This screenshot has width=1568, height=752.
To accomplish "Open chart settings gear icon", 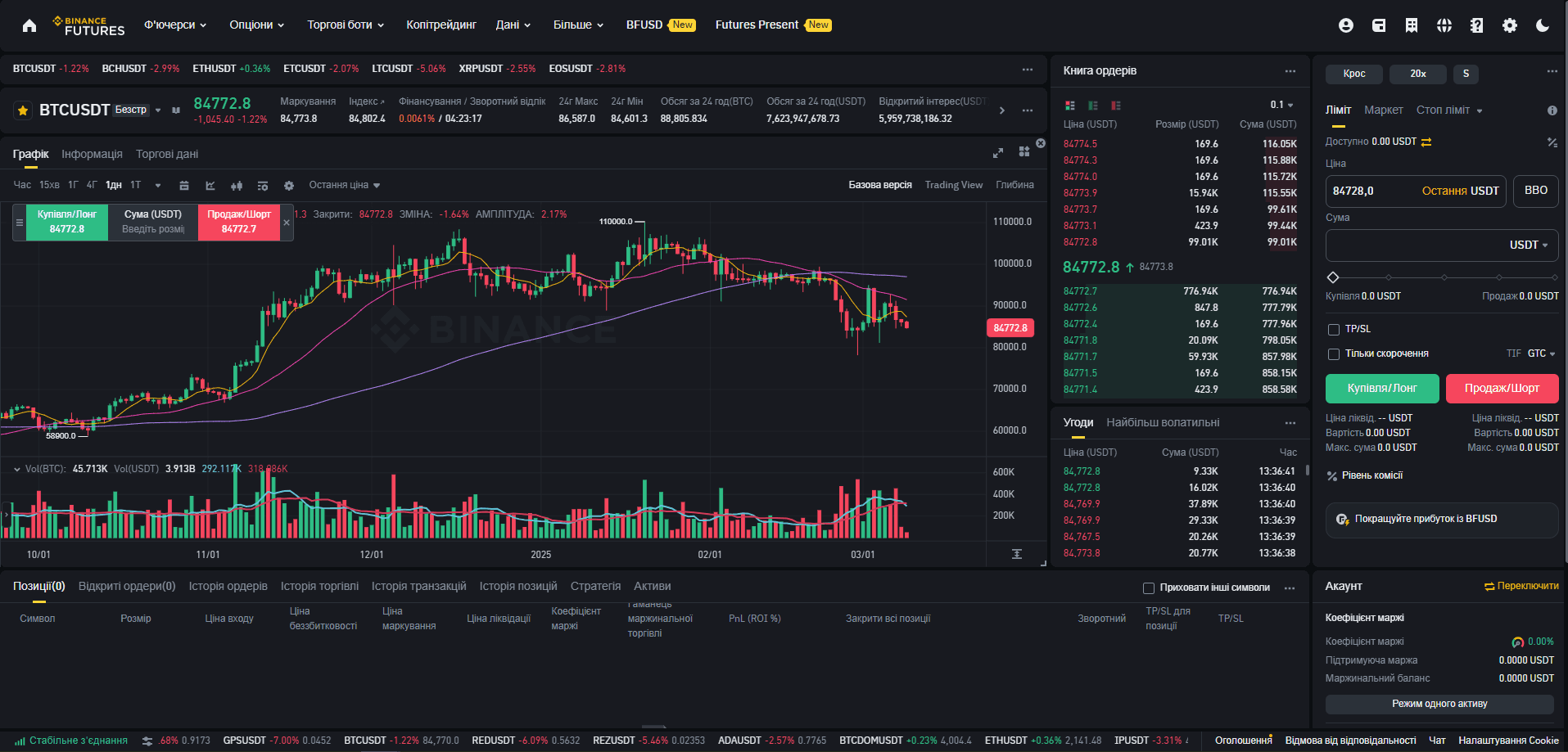I will (x=289, y=186).
